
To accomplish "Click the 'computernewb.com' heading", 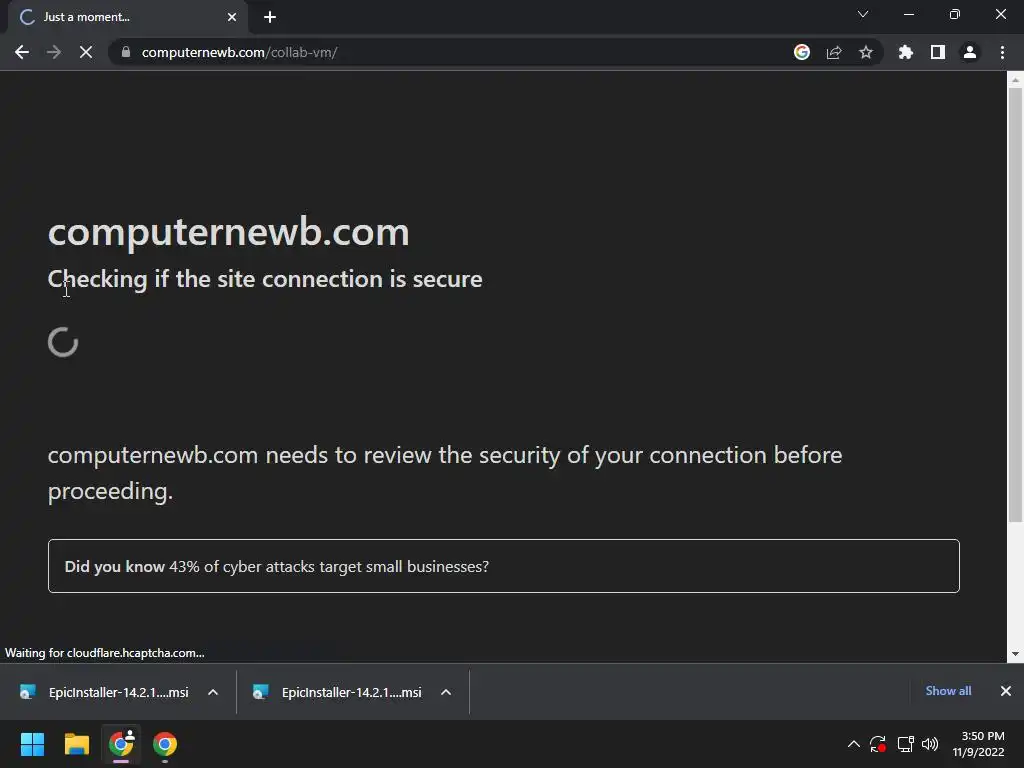I will (229, 232).
